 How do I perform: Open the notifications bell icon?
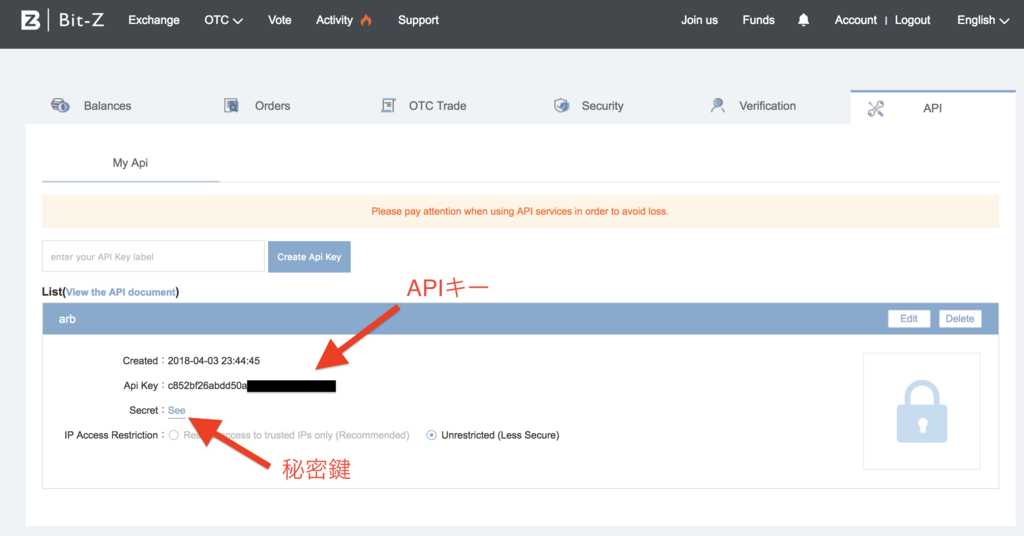[803, 20]
